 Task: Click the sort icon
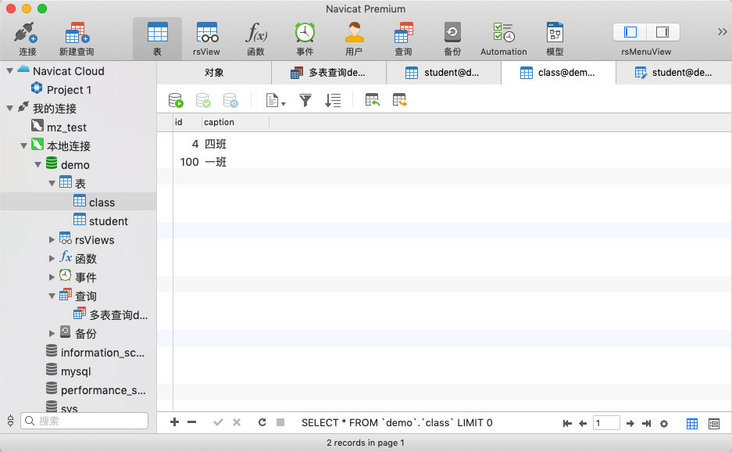point(333,100)
